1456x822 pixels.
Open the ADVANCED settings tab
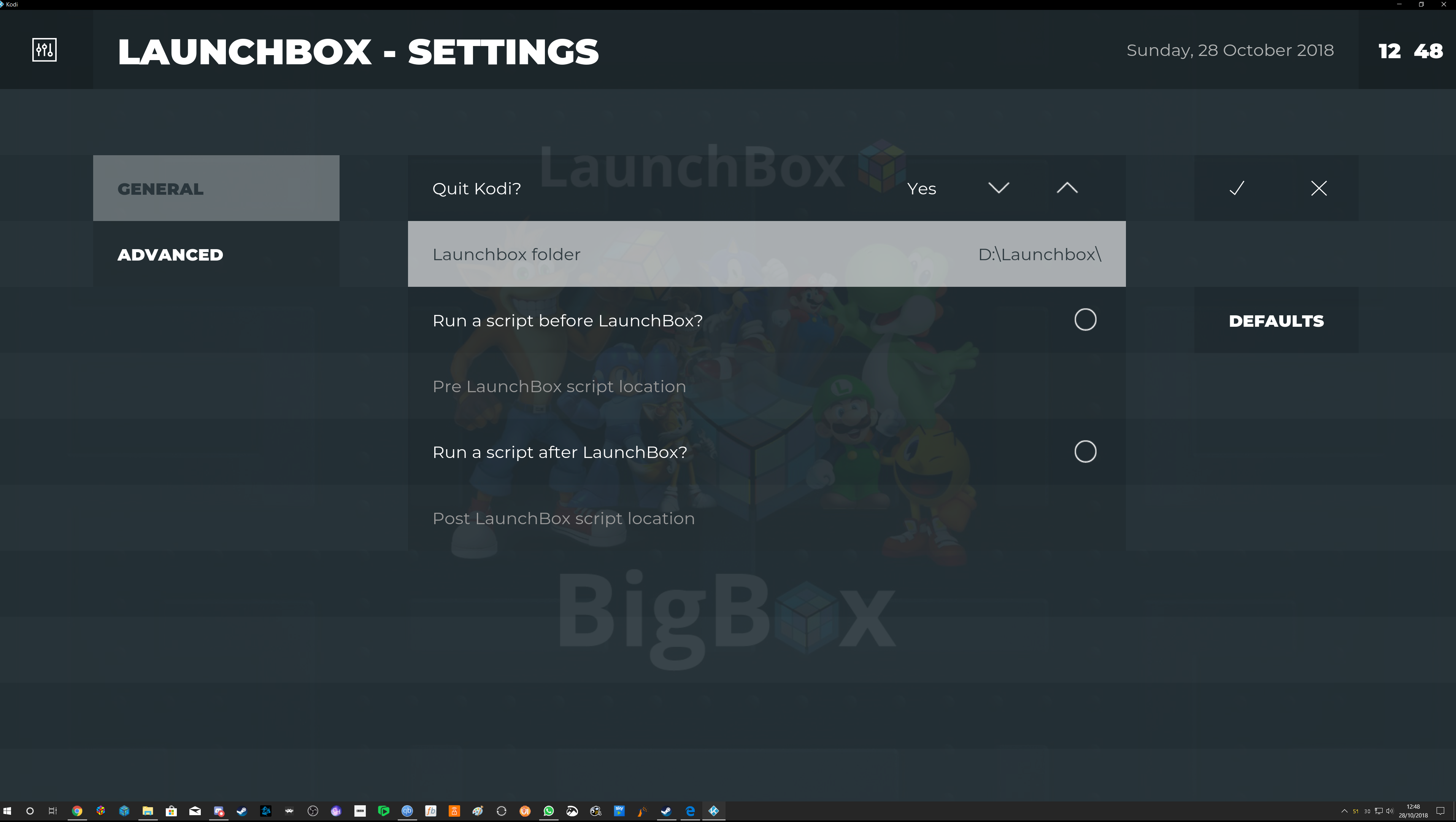[216, 254]
